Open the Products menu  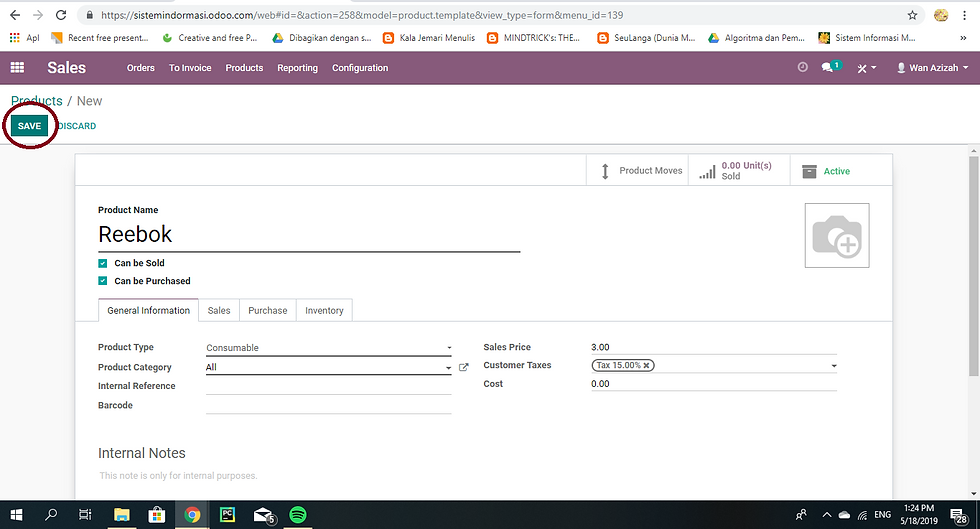click(x=244, y=68)
